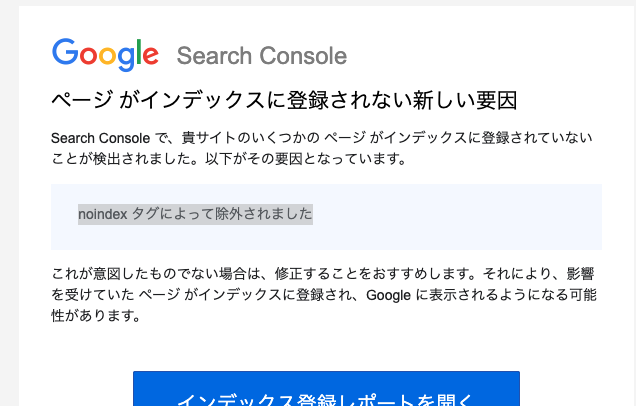The height and width of the screenshot is (406, 636).
Task: Click the blue capital G of the Google logo
Action: click(65, 52)
